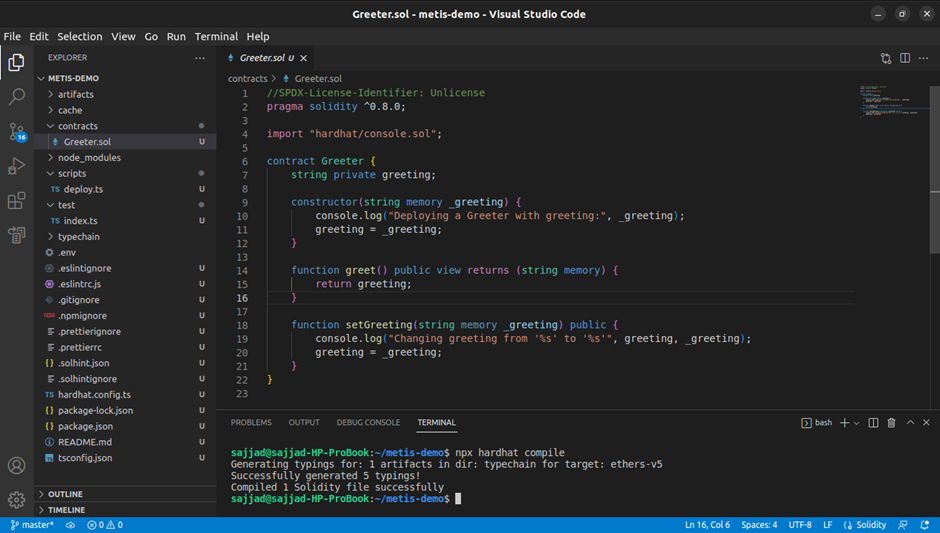Open the notifications bell in status bar
Image resolution: width=940 pixels, height=533 pixels.
(924, 525)
